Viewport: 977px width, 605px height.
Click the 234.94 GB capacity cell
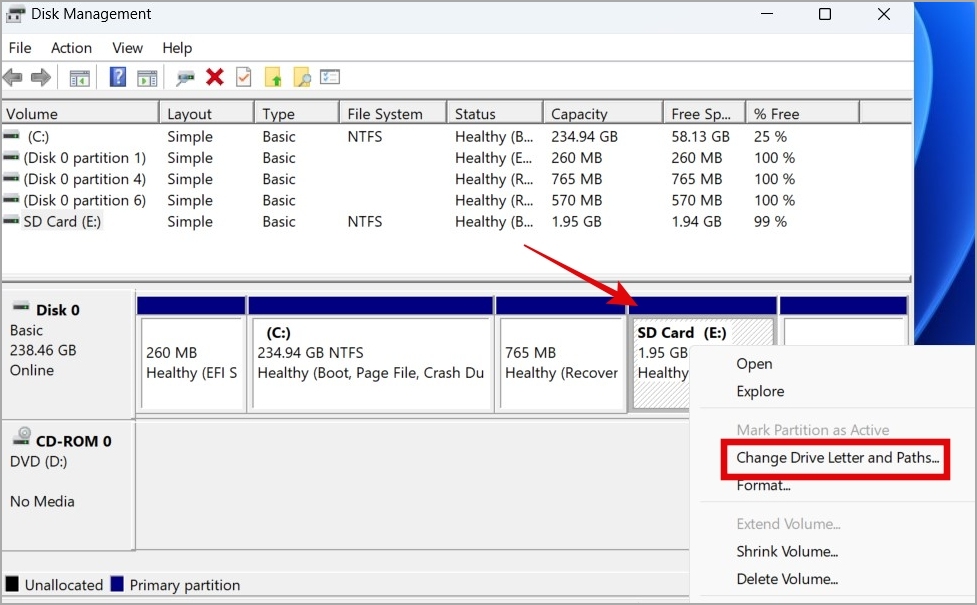pos(584,136)
